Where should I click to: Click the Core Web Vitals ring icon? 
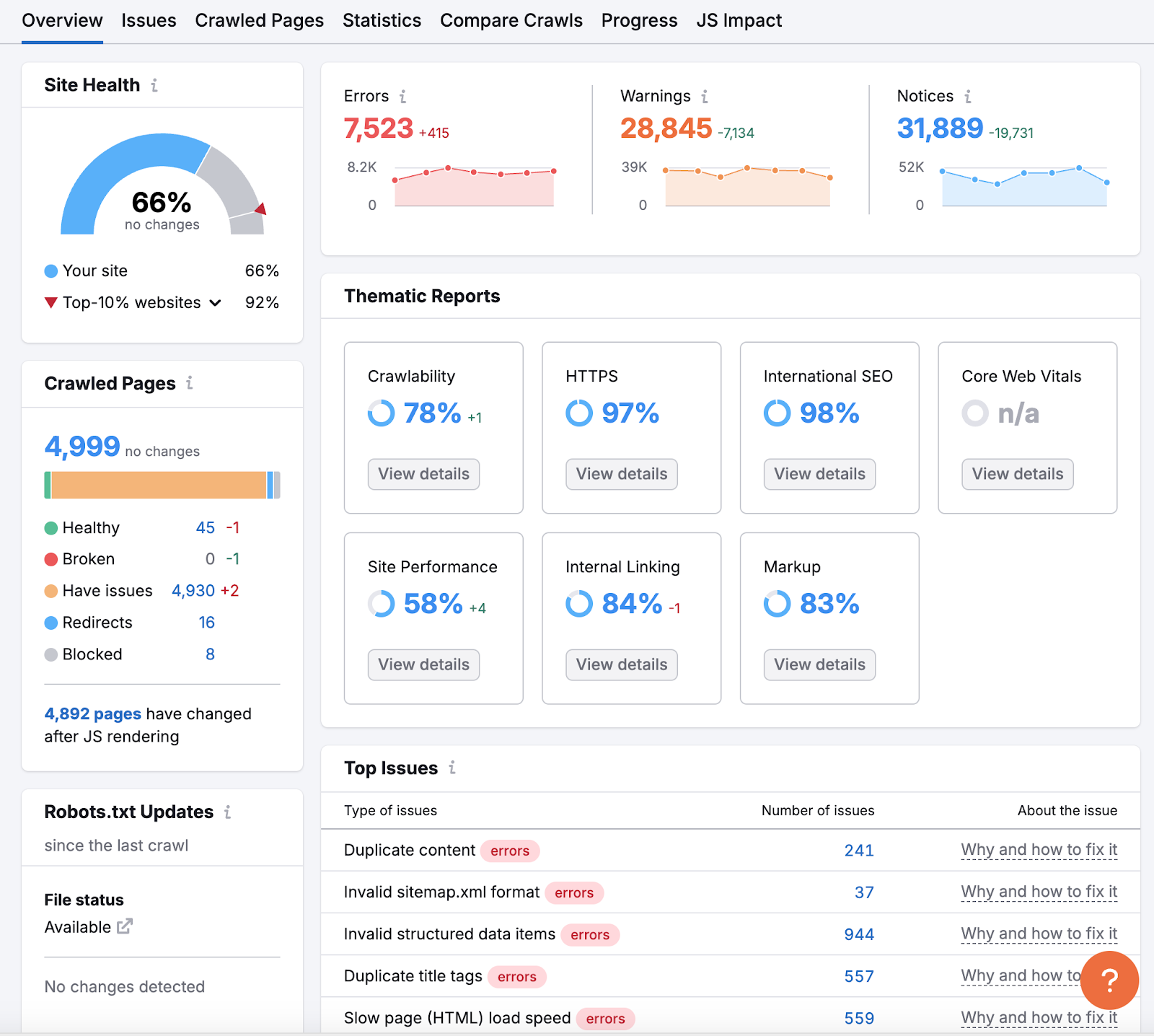(975, 413)
